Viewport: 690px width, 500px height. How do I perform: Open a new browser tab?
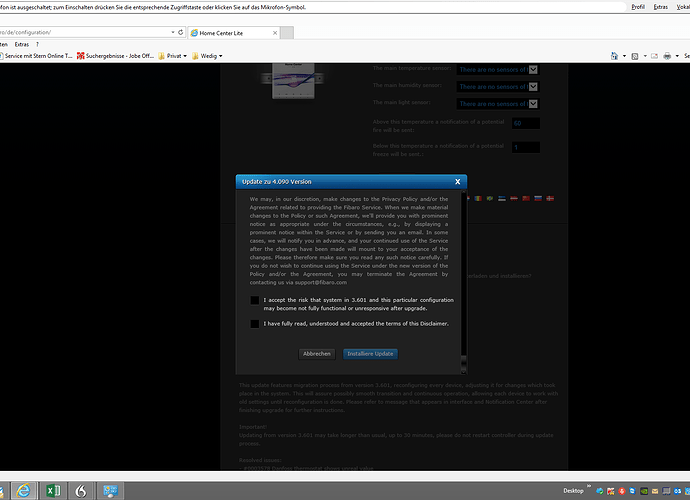click(x=287, y=33)
